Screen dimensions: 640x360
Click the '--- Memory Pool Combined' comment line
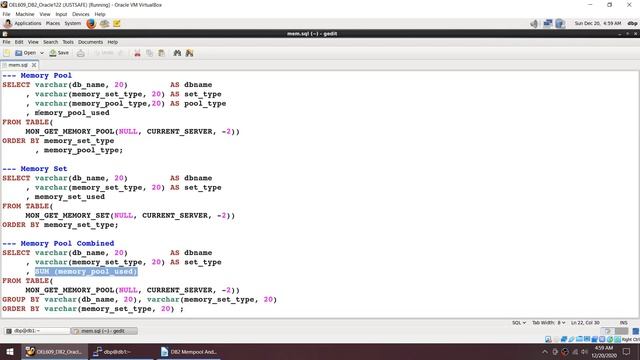pyautogui.click(x=58, y=244)
